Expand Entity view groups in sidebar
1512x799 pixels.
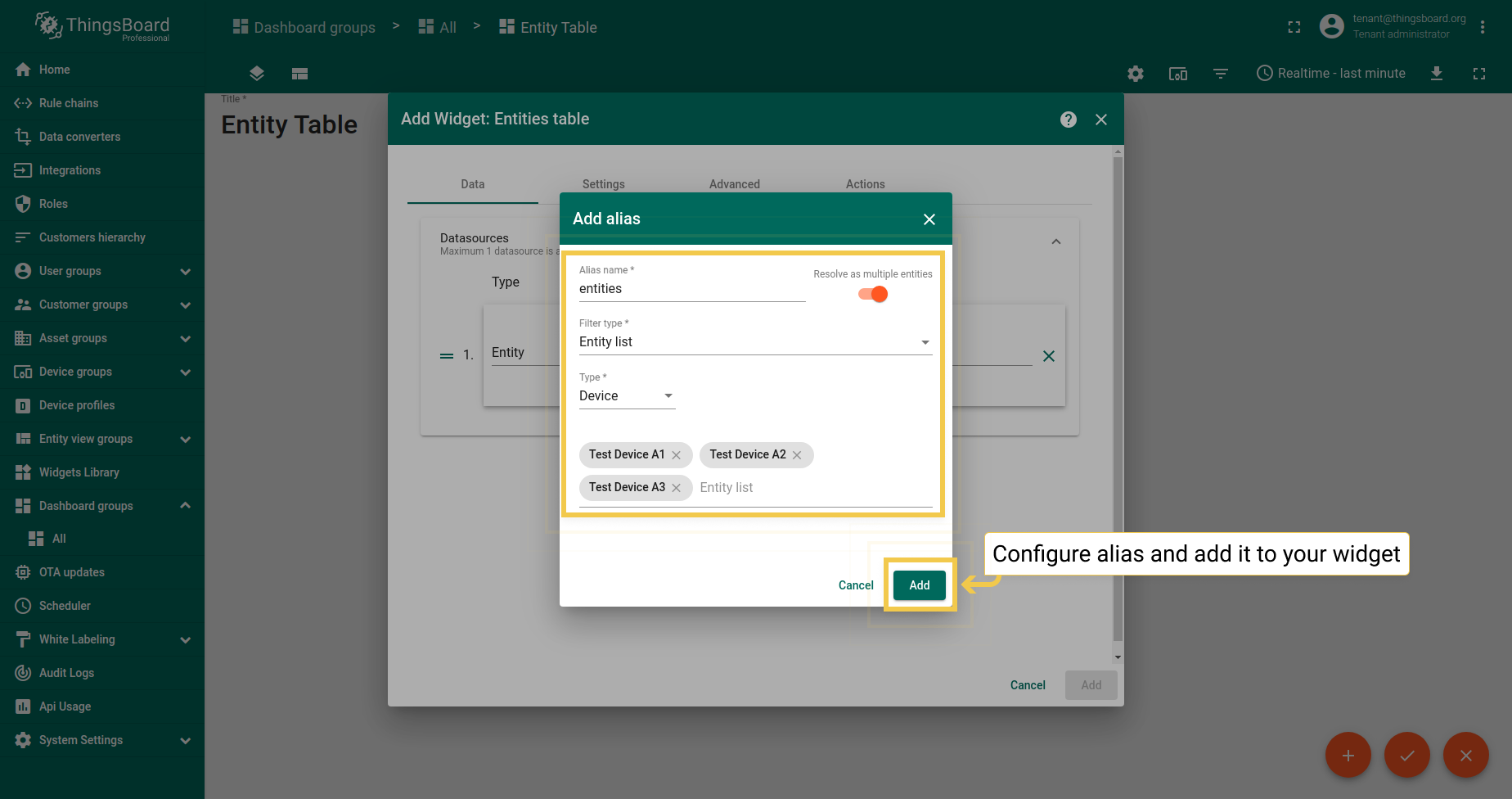186,439
